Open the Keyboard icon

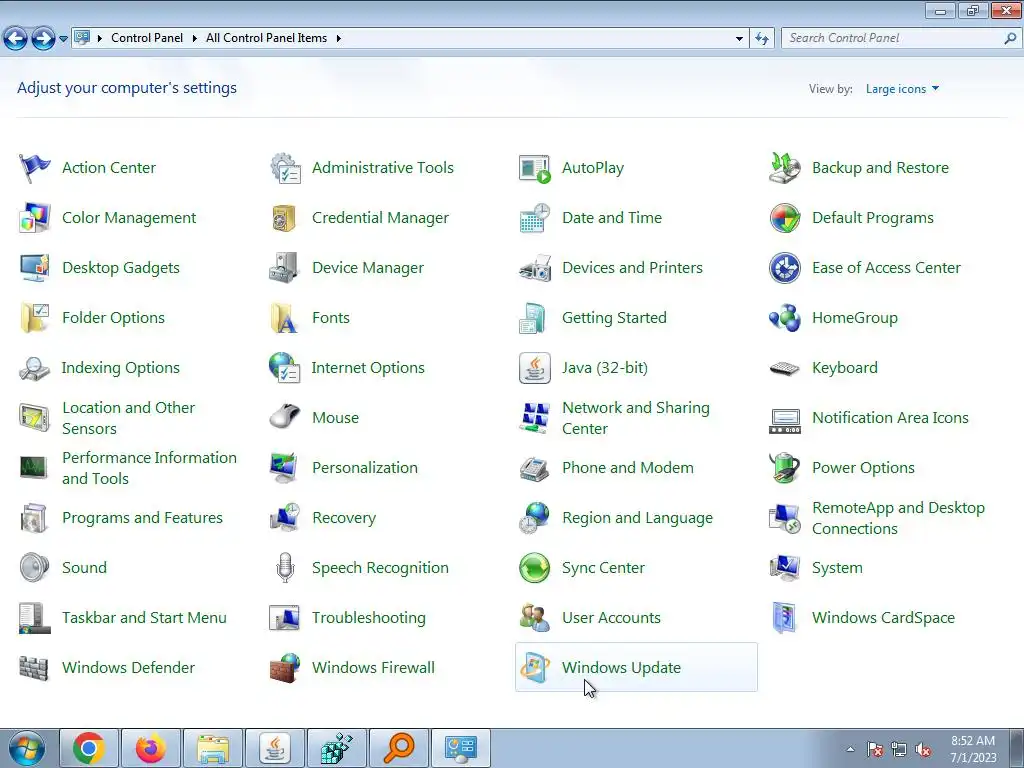tap(784, 368)
